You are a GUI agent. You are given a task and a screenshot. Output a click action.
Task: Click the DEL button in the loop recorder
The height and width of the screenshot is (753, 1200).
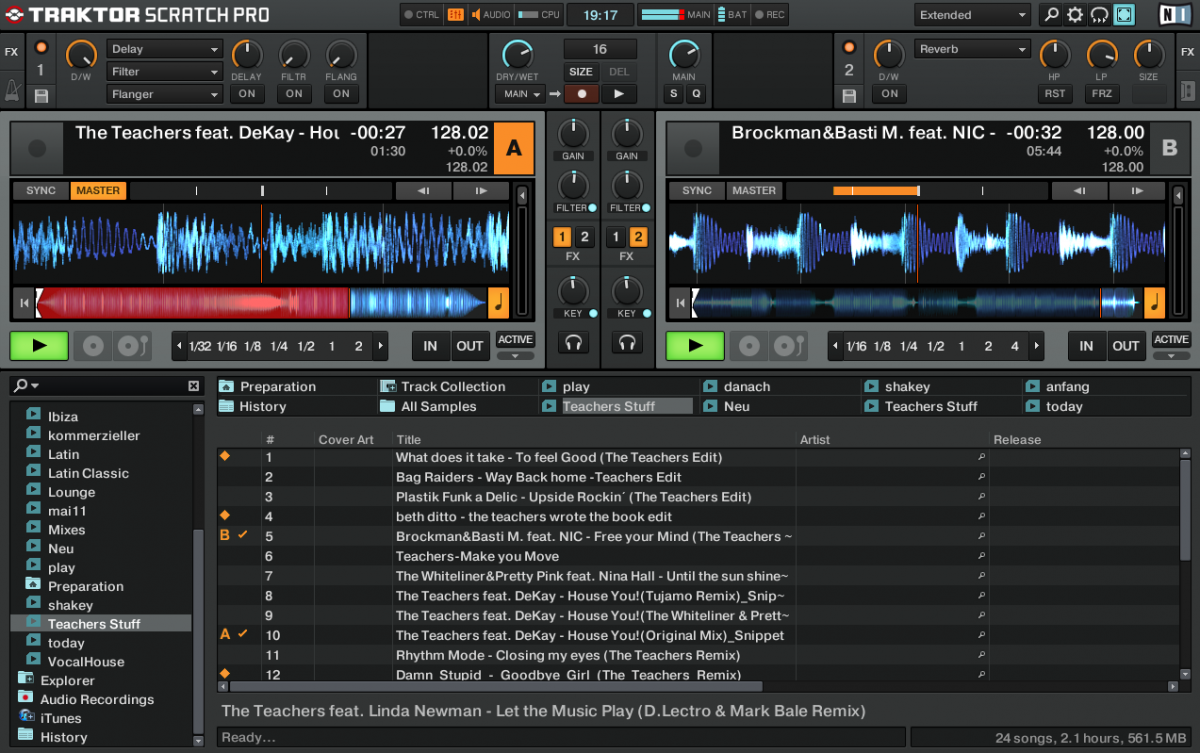click(x=619, y=72)
